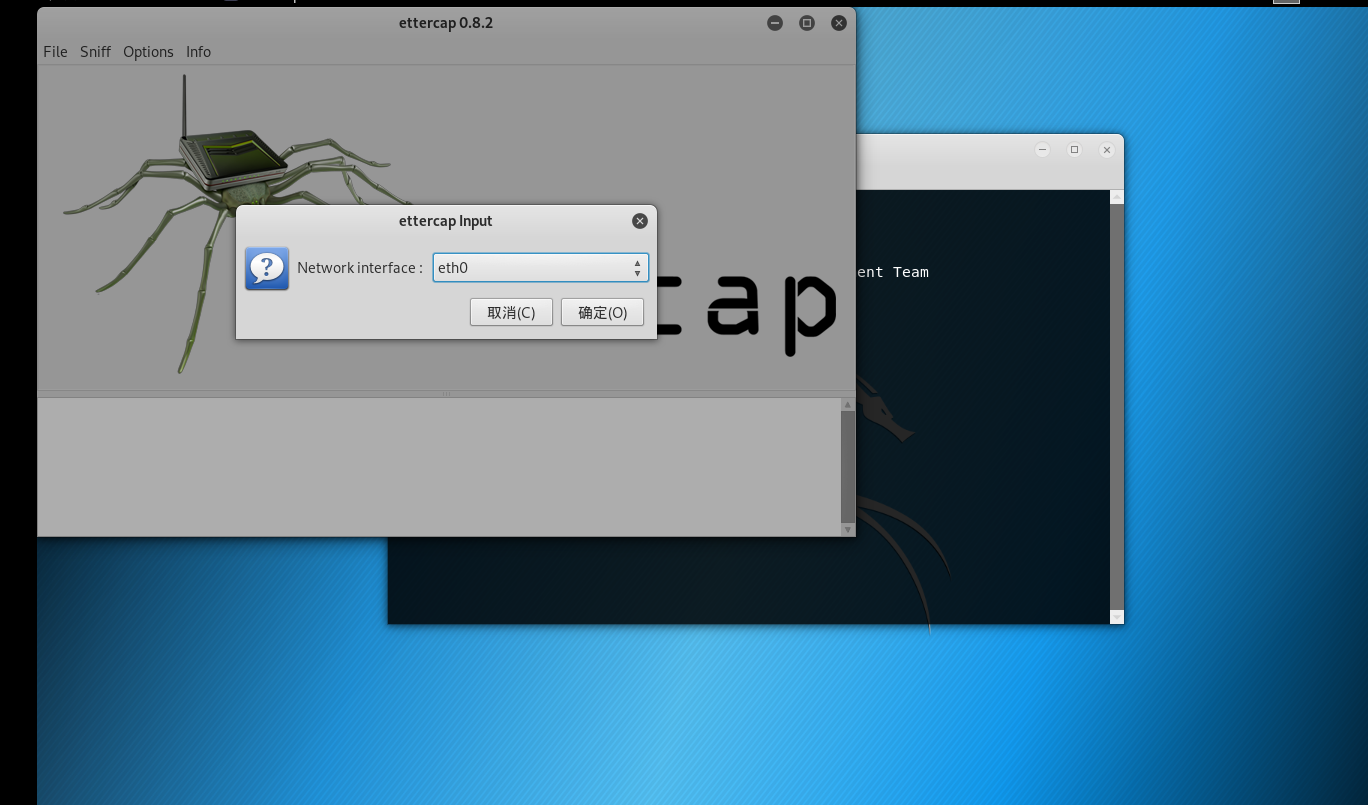This screenshot has height=805, width=1368.
Task: Maximize the ettercap 0.8.2 window
Action: click(x=807, y=23)
